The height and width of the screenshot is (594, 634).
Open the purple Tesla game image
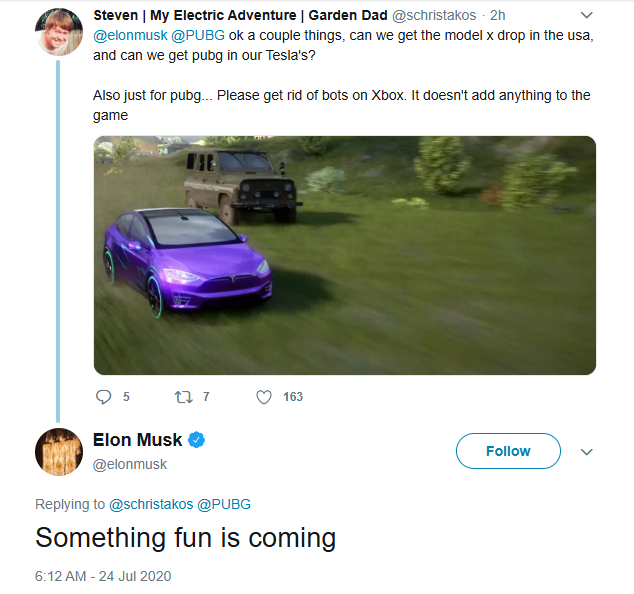click(x=345, y=255)
